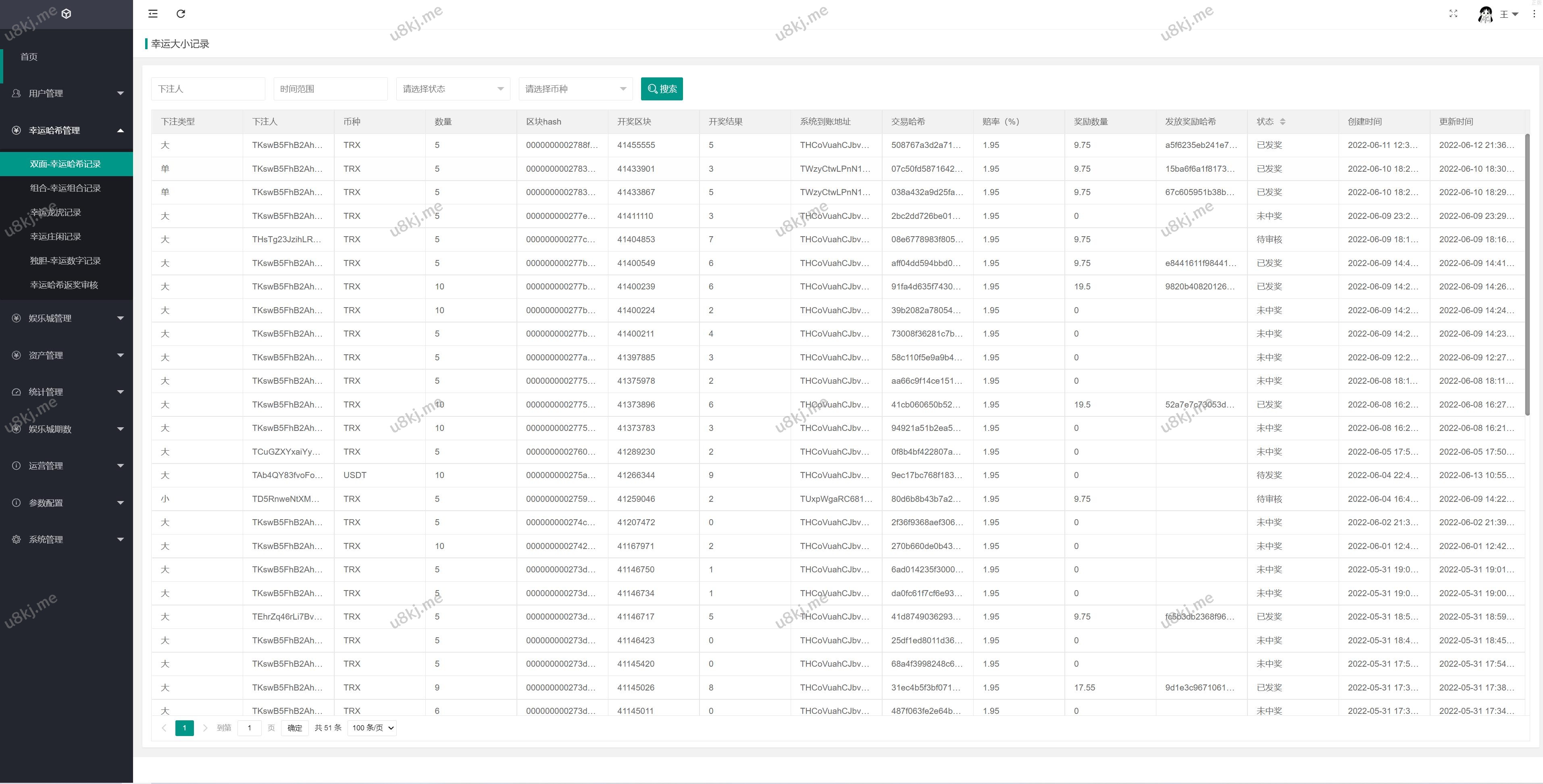This screenshot has height=784, width=1543.
Task: Open 幸运哈希返奖审核 menu item
Action: point(64,285)
